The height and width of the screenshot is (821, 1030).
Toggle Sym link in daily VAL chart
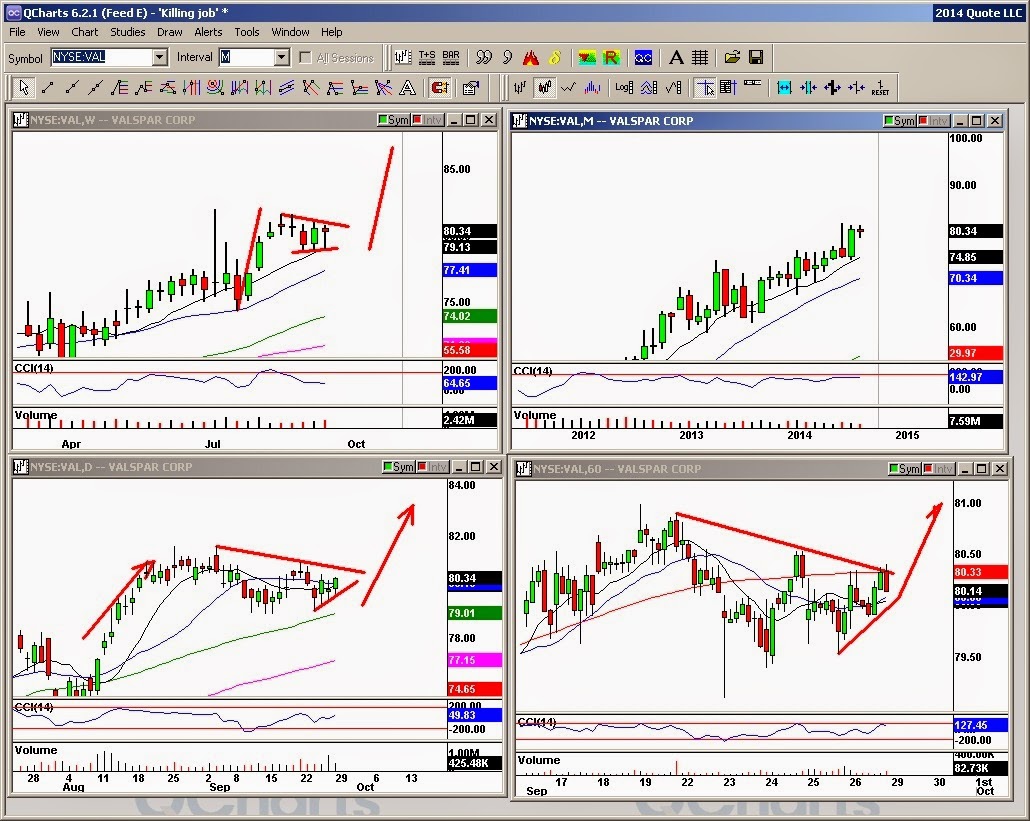(x=399, y=466)
